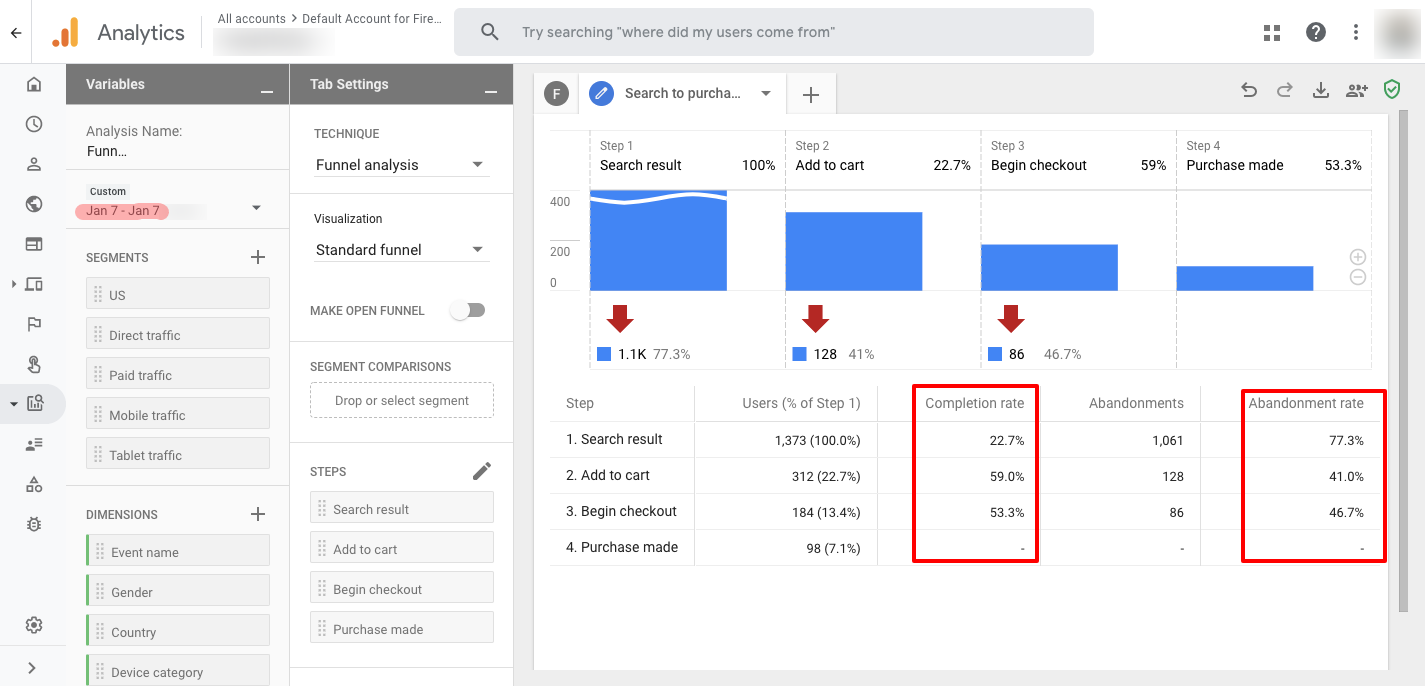Image resolution: width=1425 pixels, height=686 pixels.
Task: Open the Google apps grid icon
Action: tap(1272, 32)
